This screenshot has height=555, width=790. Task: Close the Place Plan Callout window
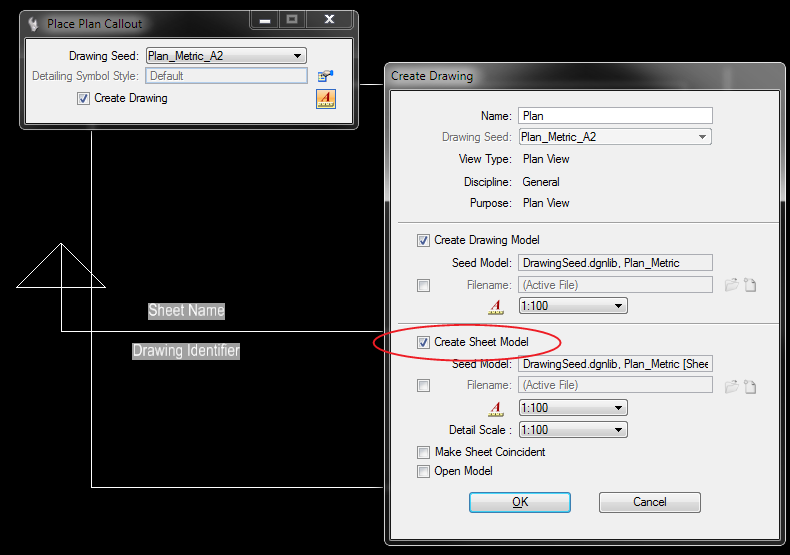click(330, 20)
